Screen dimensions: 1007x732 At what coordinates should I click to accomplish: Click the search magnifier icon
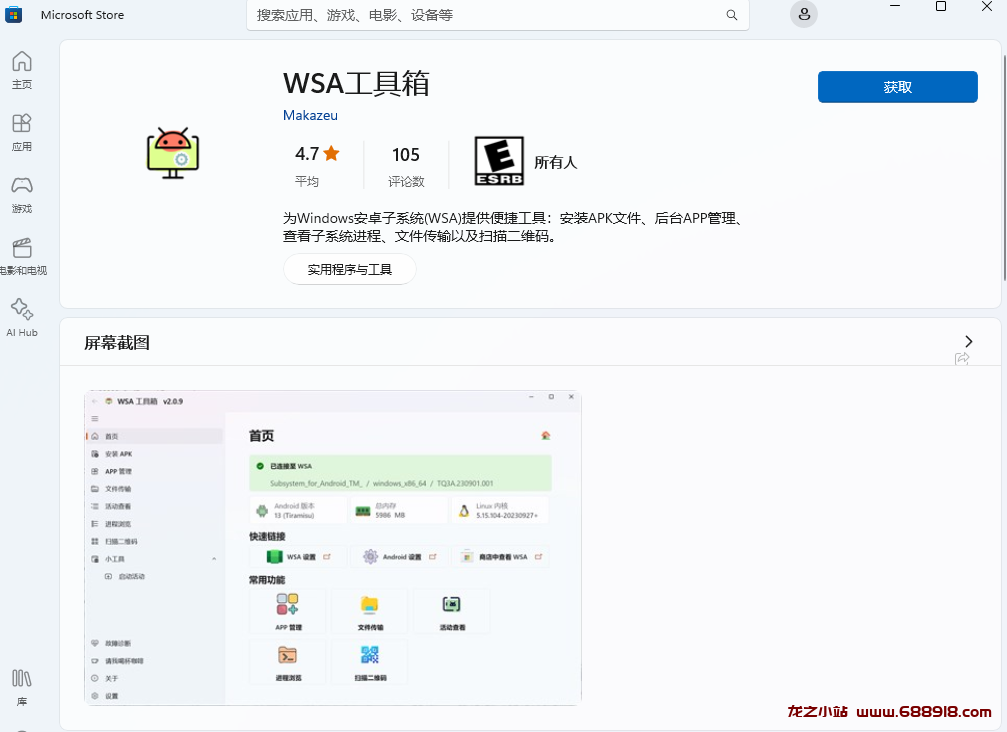point(731,15)
